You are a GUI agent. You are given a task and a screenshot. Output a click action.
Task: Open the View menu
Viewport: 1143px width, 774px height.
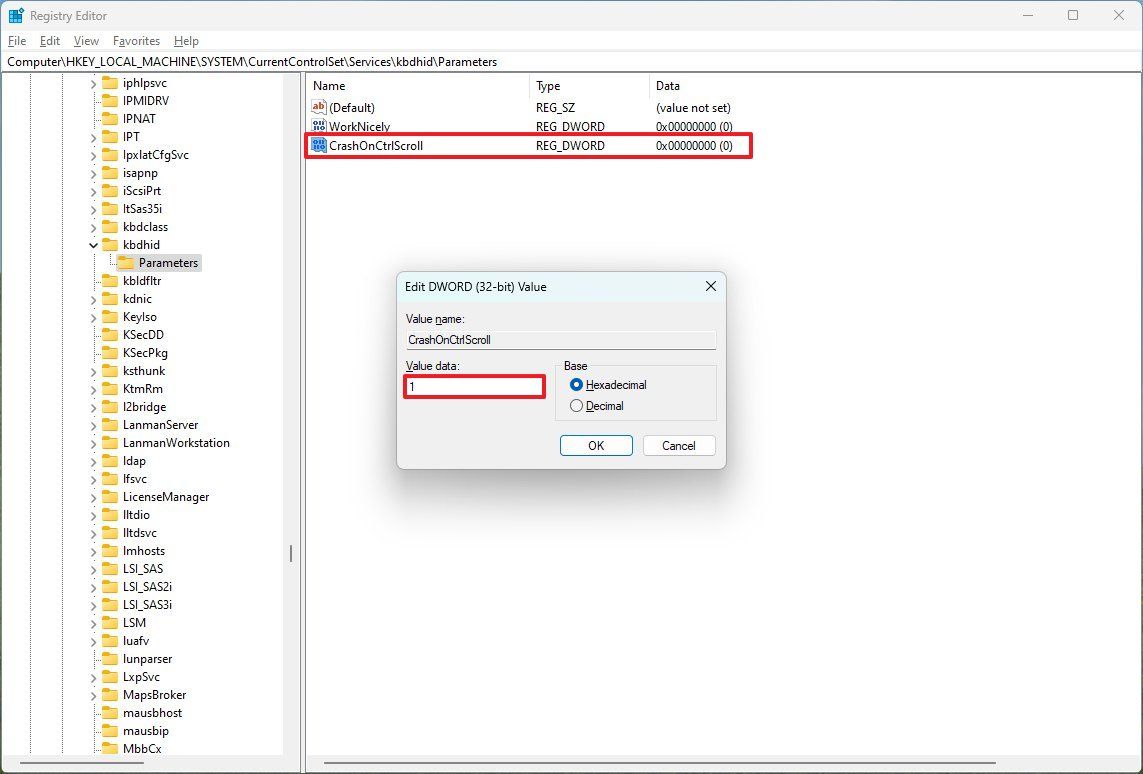pyautogui.click(x=86, y=41)
